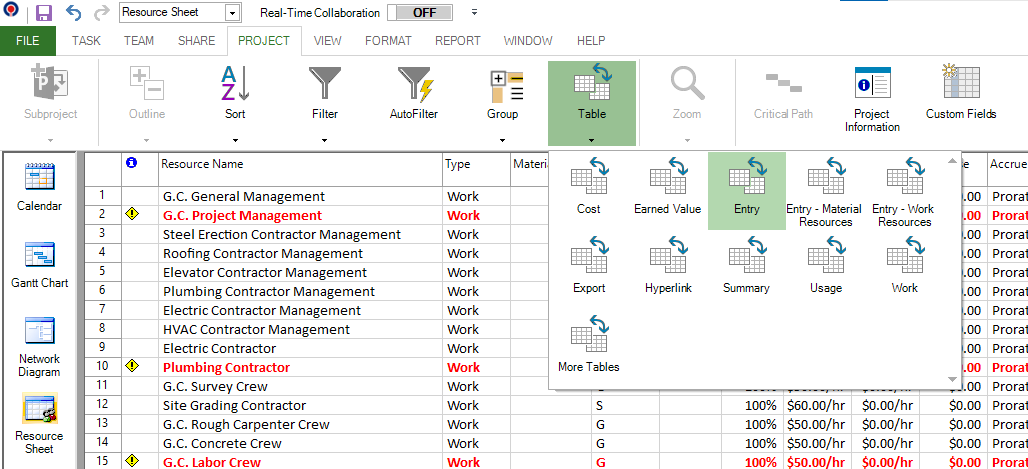The height and width of the screenshot is (469, 1028).
Task: Click the Zoom magnifier icon
Action: click(x=687, y=85)
